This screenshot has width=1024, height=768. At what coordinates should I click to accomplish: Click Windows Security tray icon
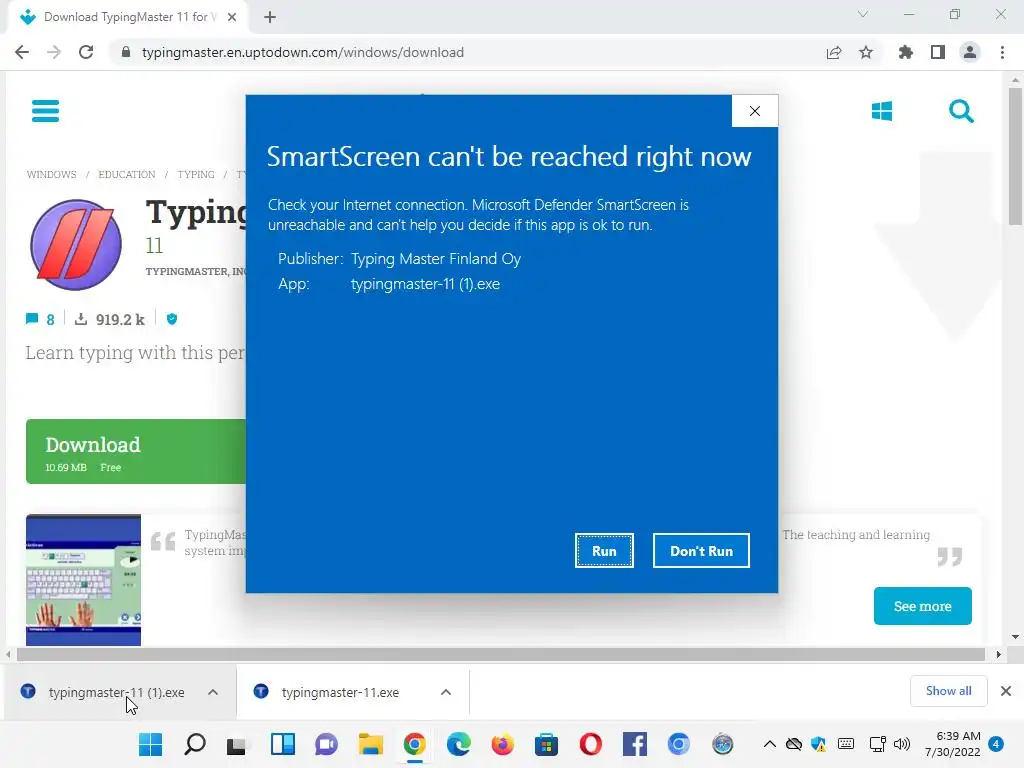pos(819,744)
